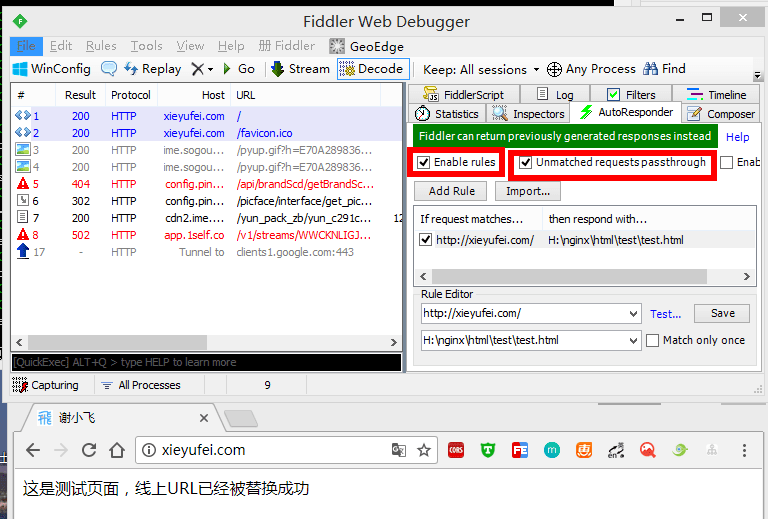Expand the match URL dropdown arrow
768x519 pixels.
[634, 313]
